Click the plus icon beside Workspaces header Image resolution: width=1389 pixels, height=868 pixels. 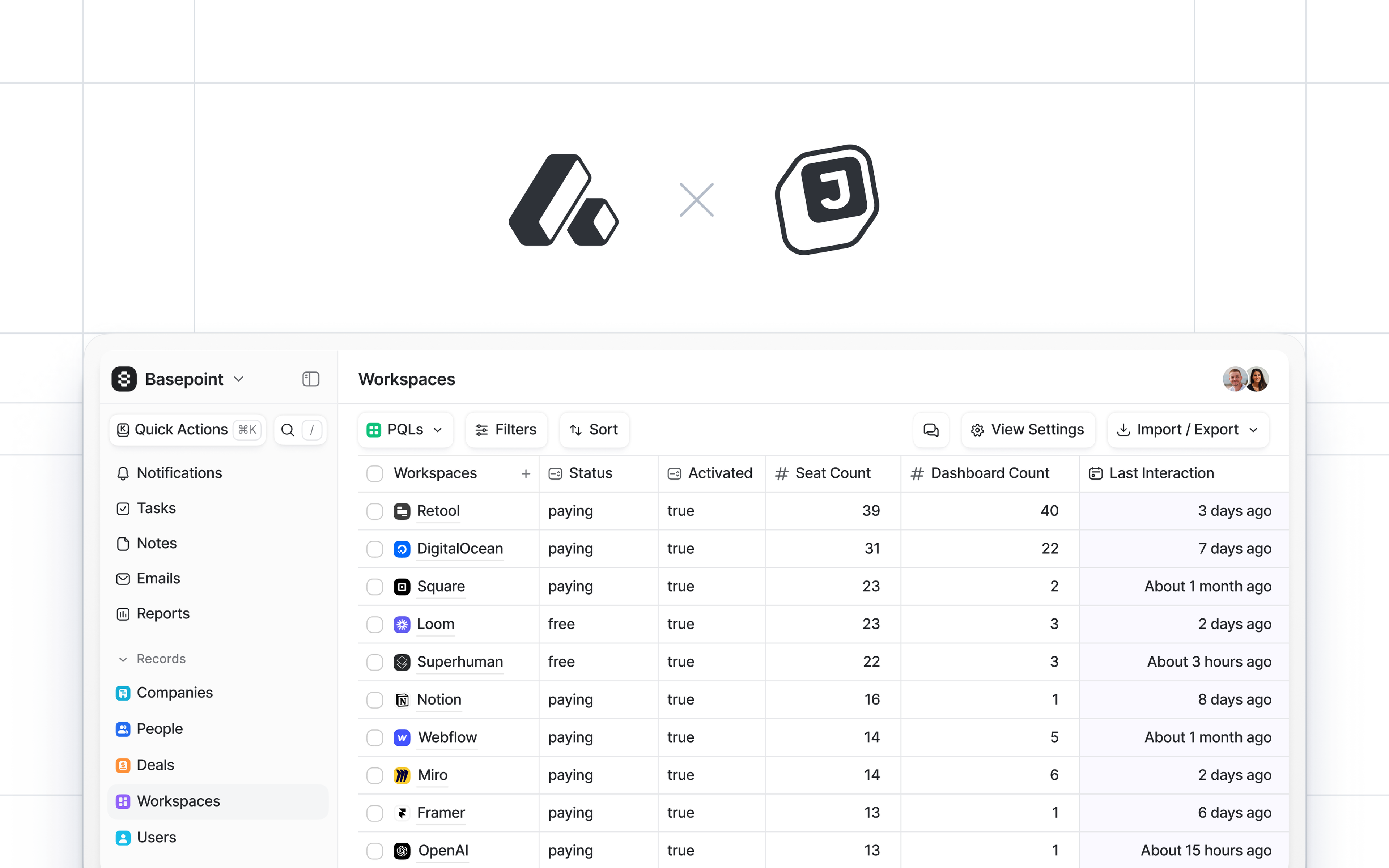(x=525, y=474)
